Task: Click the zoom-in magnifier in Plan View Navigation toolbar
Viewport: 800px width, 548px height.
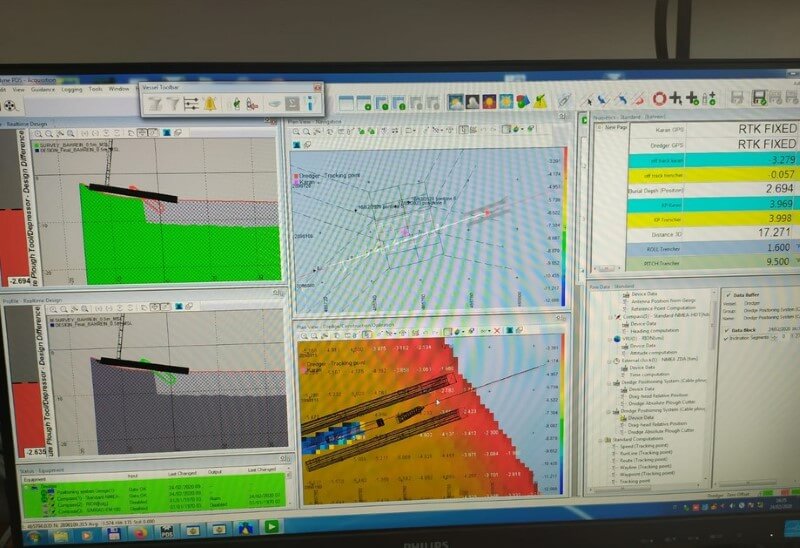Action: [x=296, y=132]
